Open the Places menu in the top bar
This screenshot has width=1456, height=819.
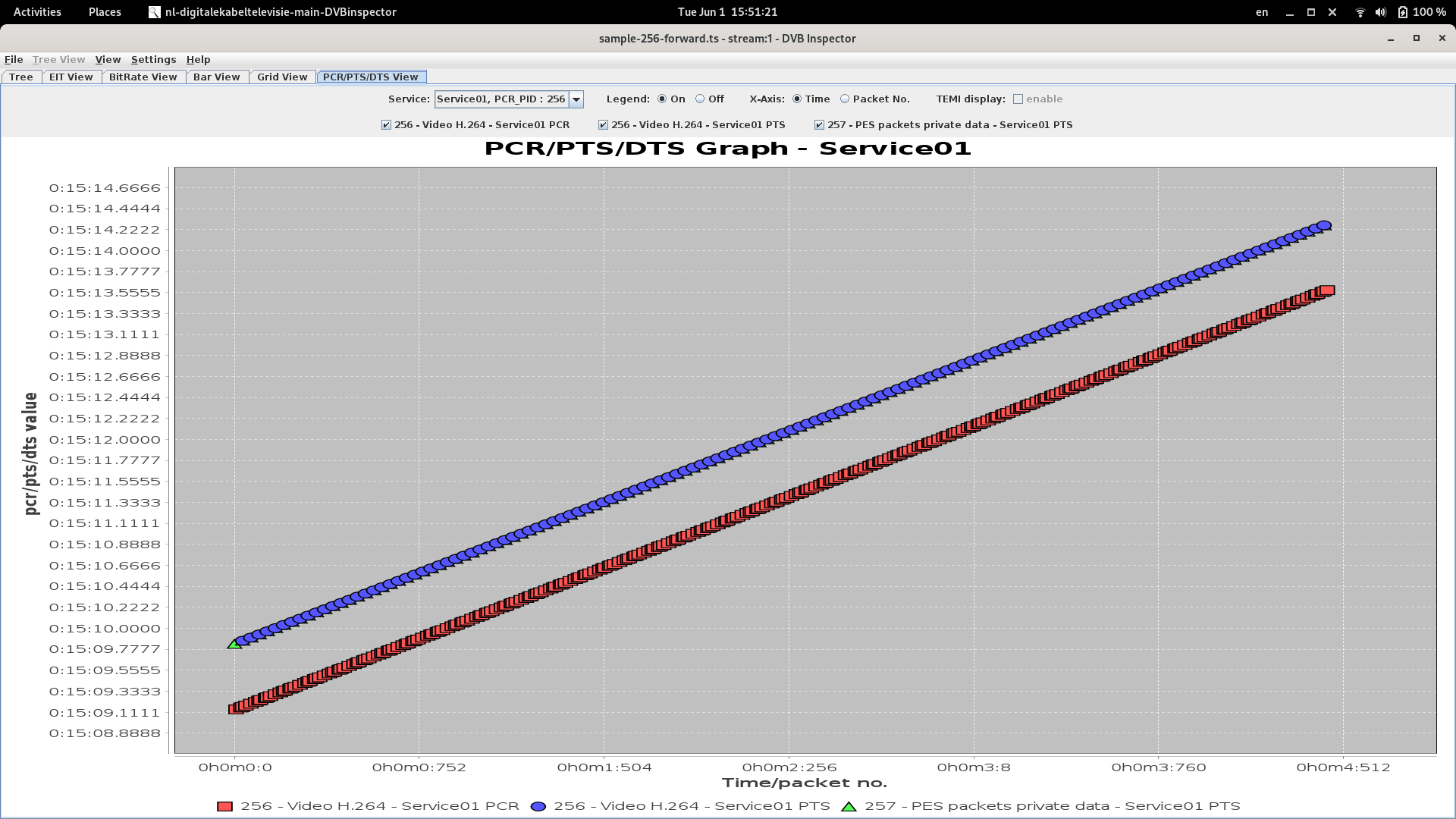(104, 12)
